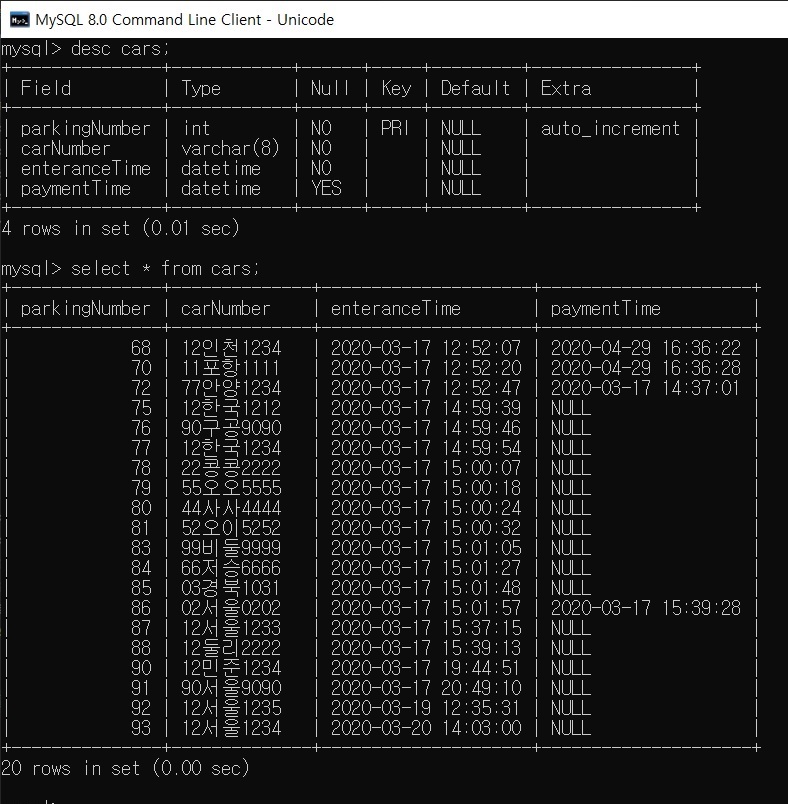Click the 'enteranceTime' header in the select results
Viewport: 788px width, 804px height.
[x=395, y=309]
